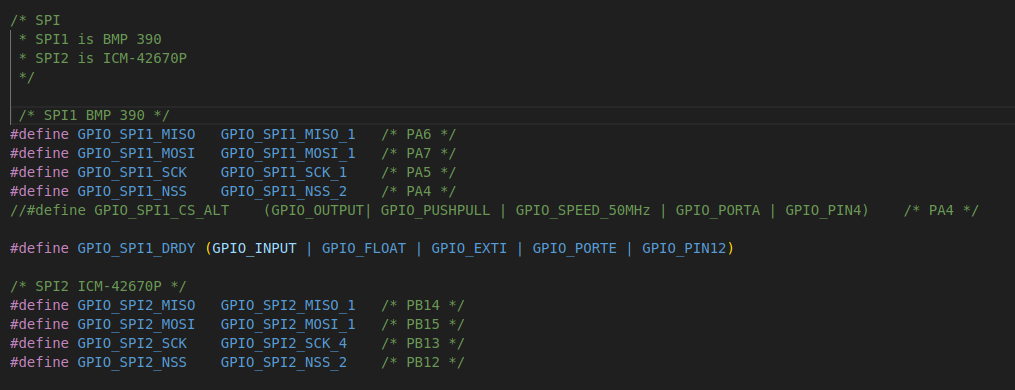Click GPIO_INPUT in the DRDY define

pos(254,248)
